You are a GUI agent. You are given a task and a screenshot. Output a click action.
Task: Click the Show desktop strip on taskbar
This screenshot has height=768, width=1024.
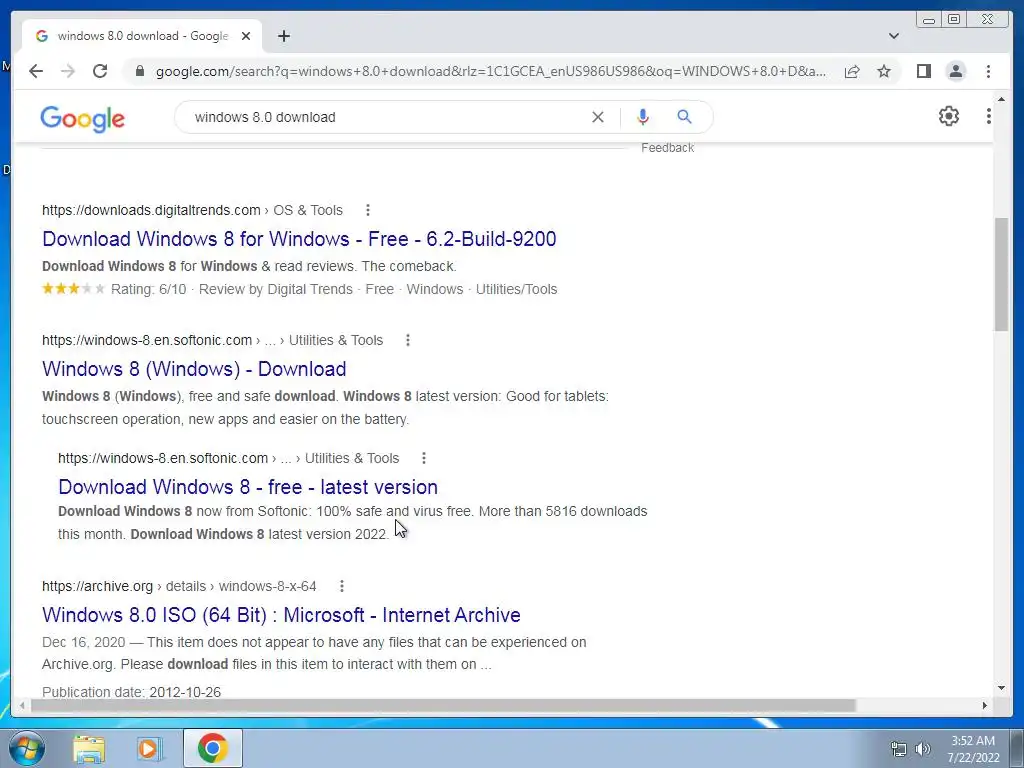1018,748
